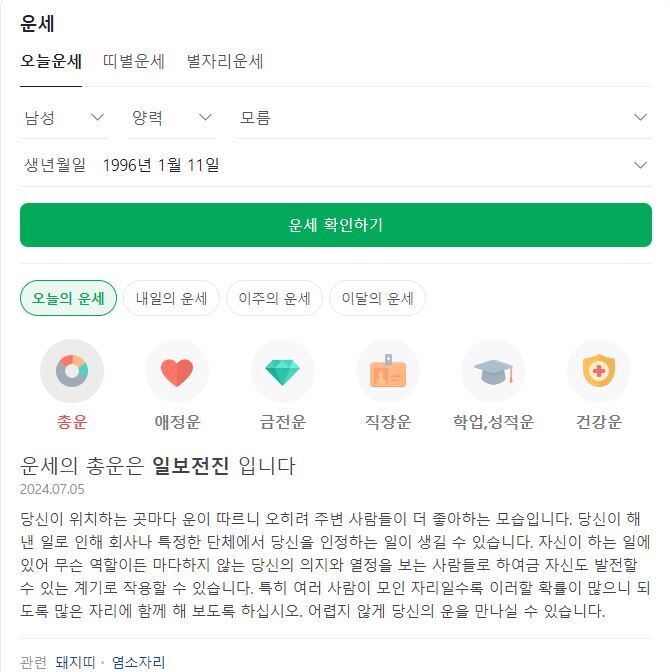Screen dimensions: 670x672
Task: Follow the 돼지띠 related link
Action: point(75,663)
